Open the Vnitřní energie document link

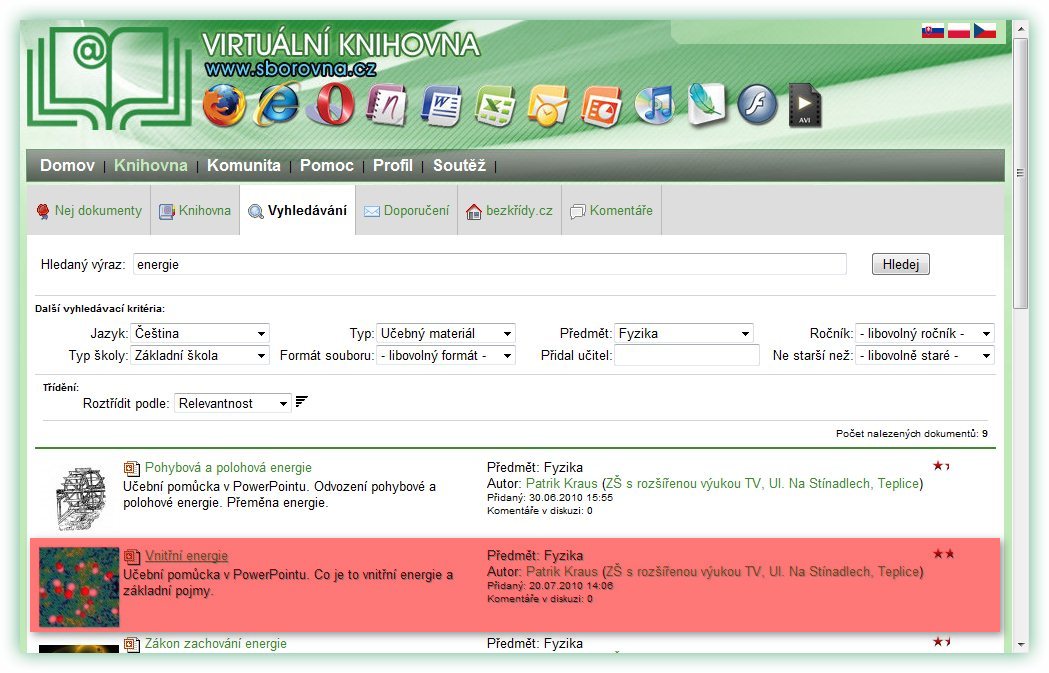pos(187,556)
